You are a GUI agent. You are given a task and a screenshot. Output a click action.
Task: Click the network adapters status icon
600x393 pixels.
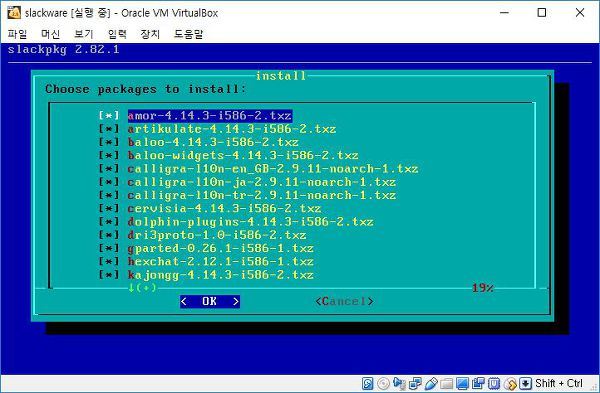(415, 383)
